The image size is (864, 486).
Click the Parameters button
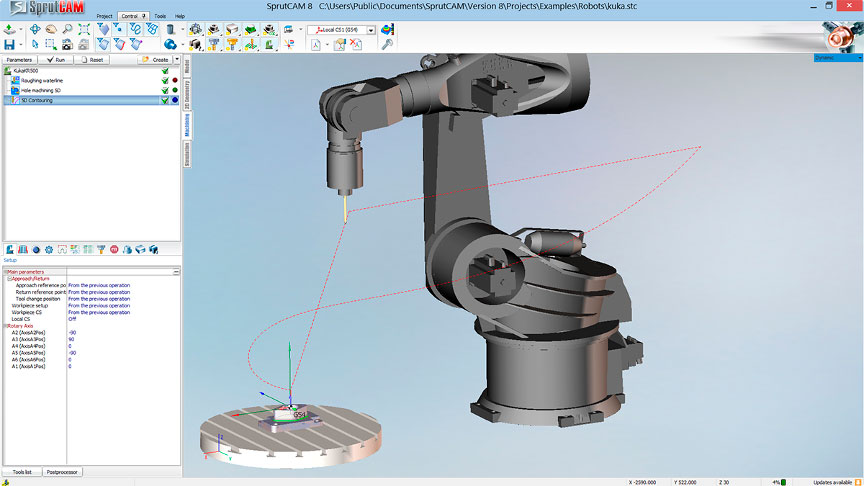tap(19, 60)
